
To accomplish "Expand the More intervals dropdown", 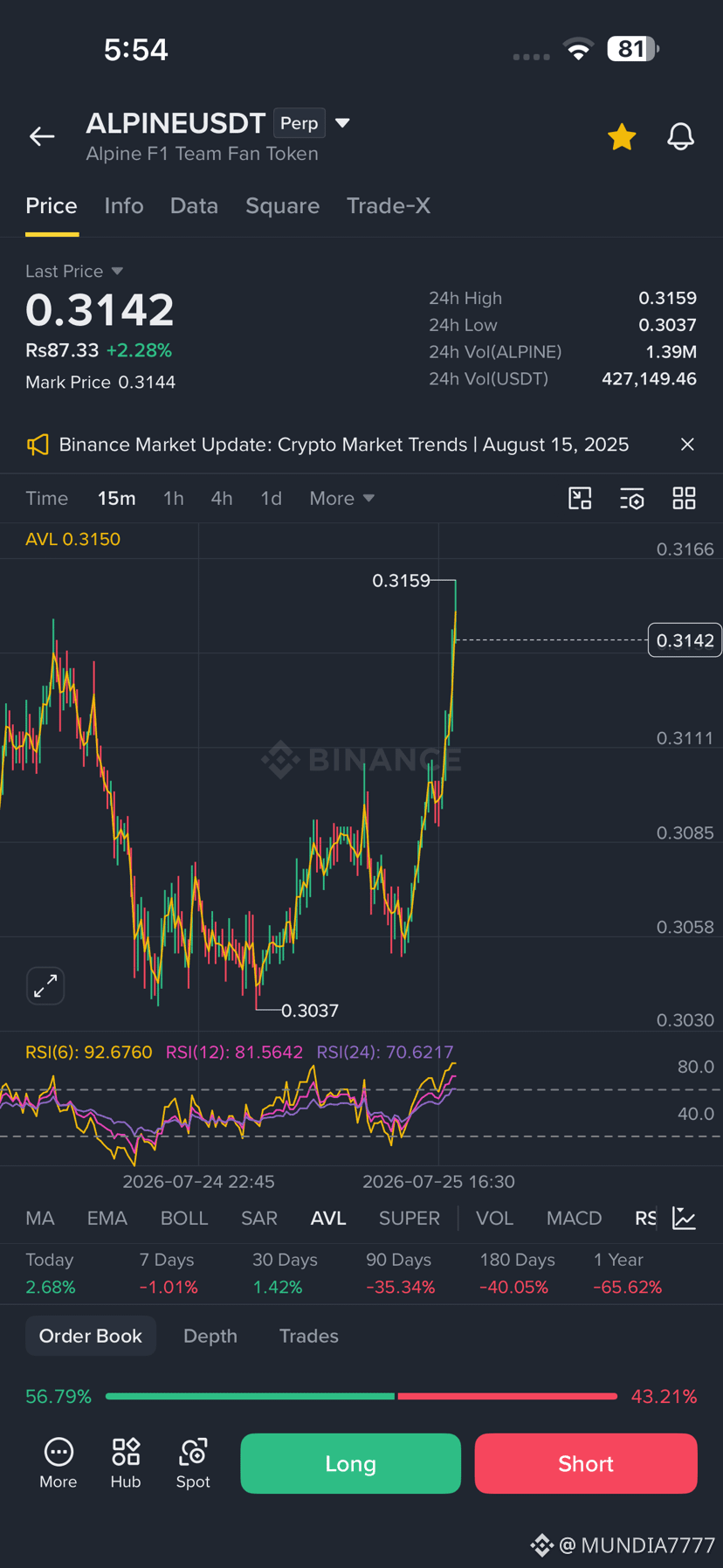I will click(x=341, y=499).
